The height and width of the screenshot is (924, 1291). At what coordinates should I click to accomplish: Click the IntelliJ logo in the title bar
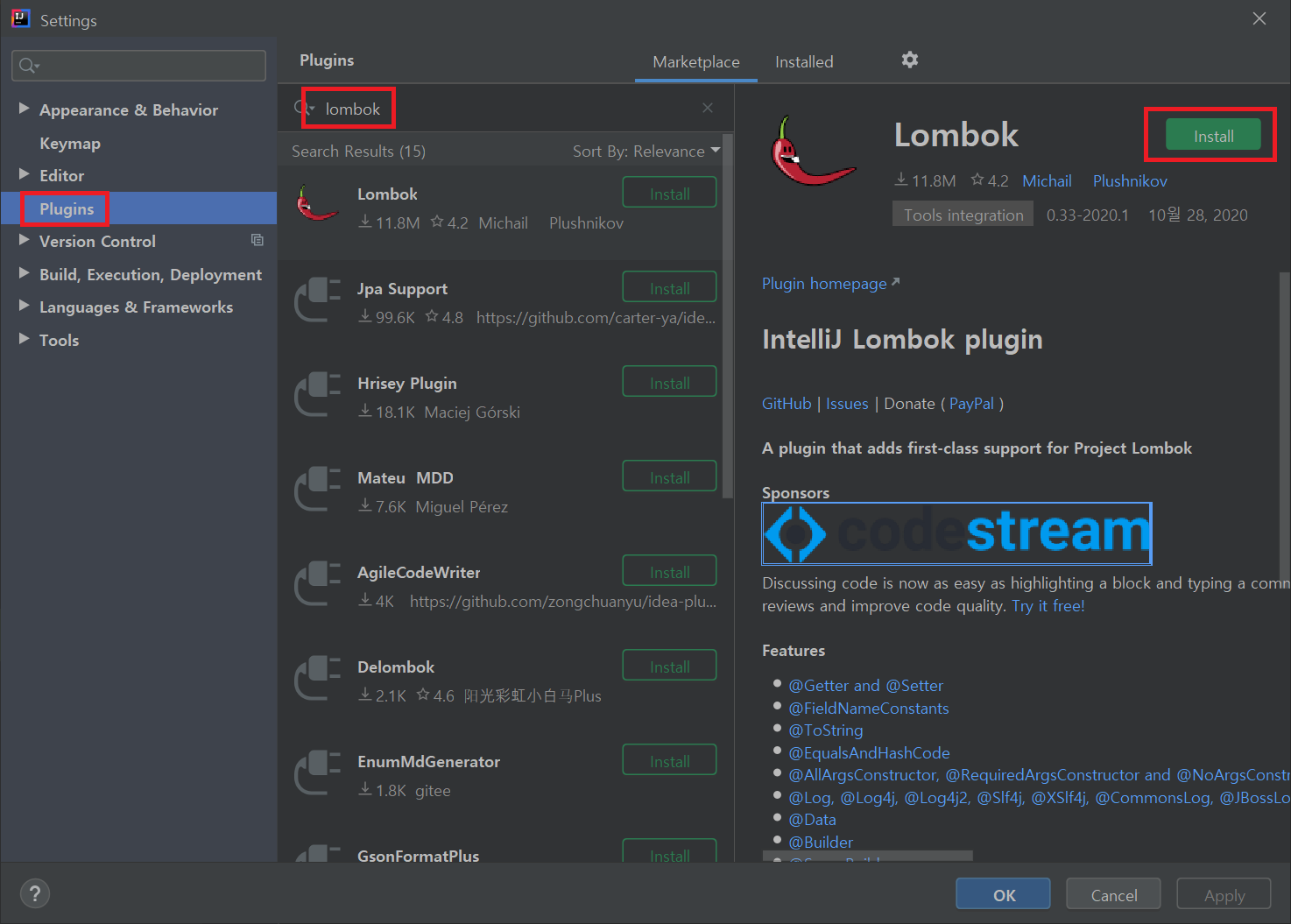pos(20,18)
